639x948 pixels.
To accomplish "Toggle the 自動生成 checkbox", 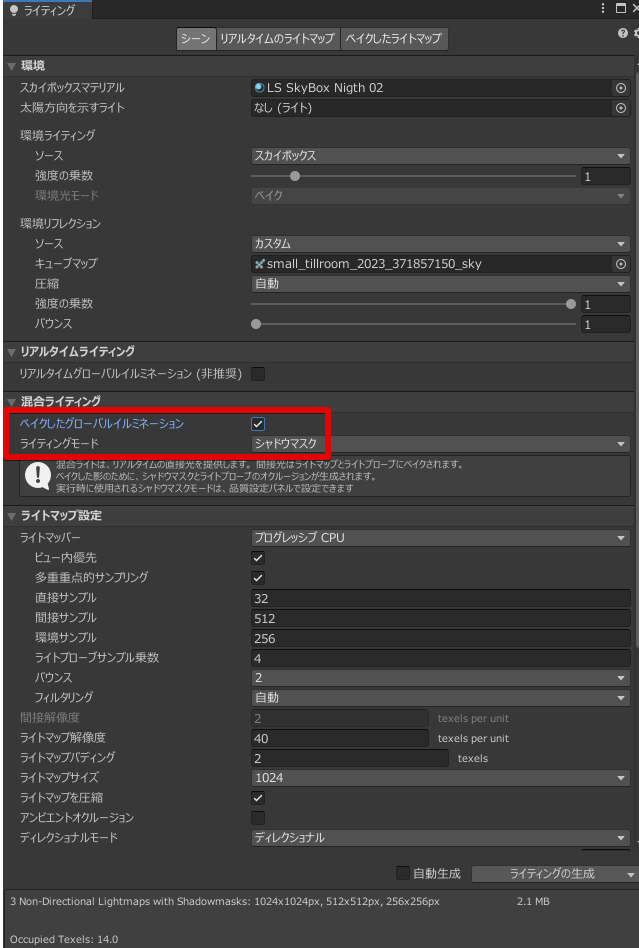I will tap(403, 873).
